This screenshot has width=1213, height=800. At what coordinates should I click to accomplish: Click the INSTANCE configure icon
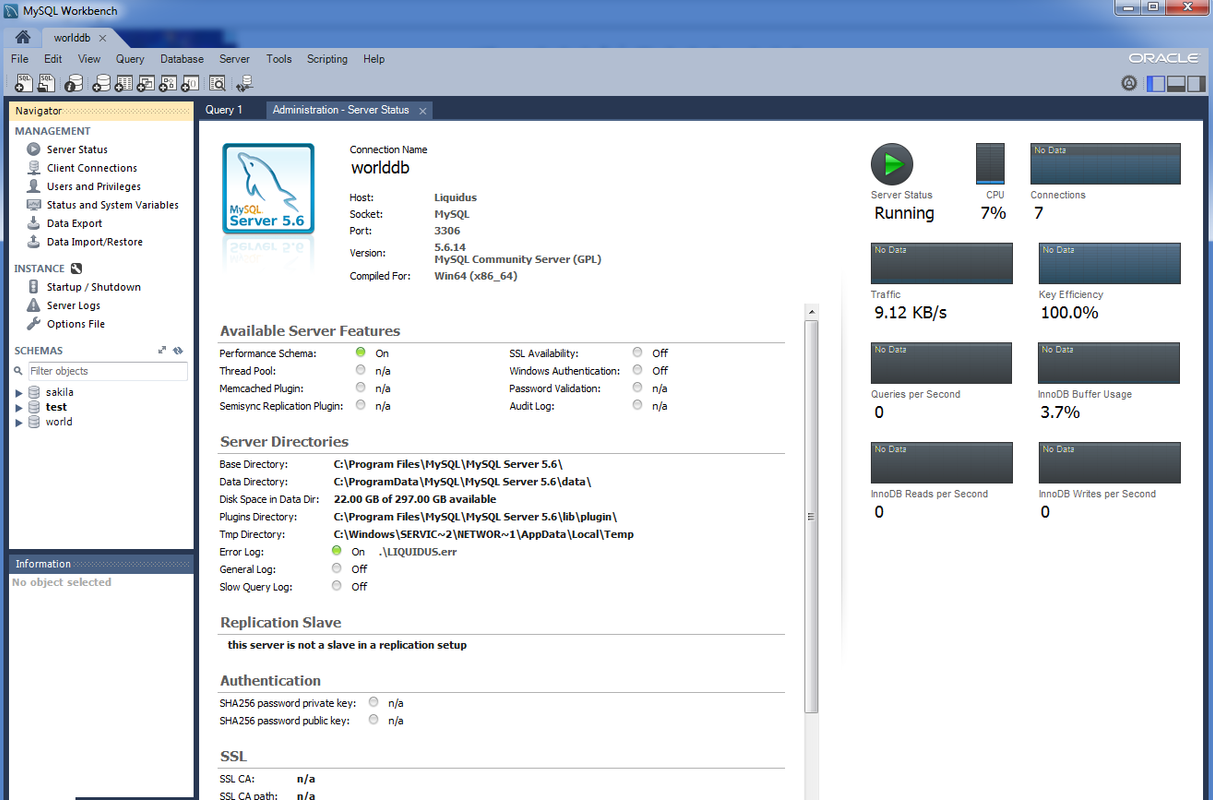coord(76,268)
